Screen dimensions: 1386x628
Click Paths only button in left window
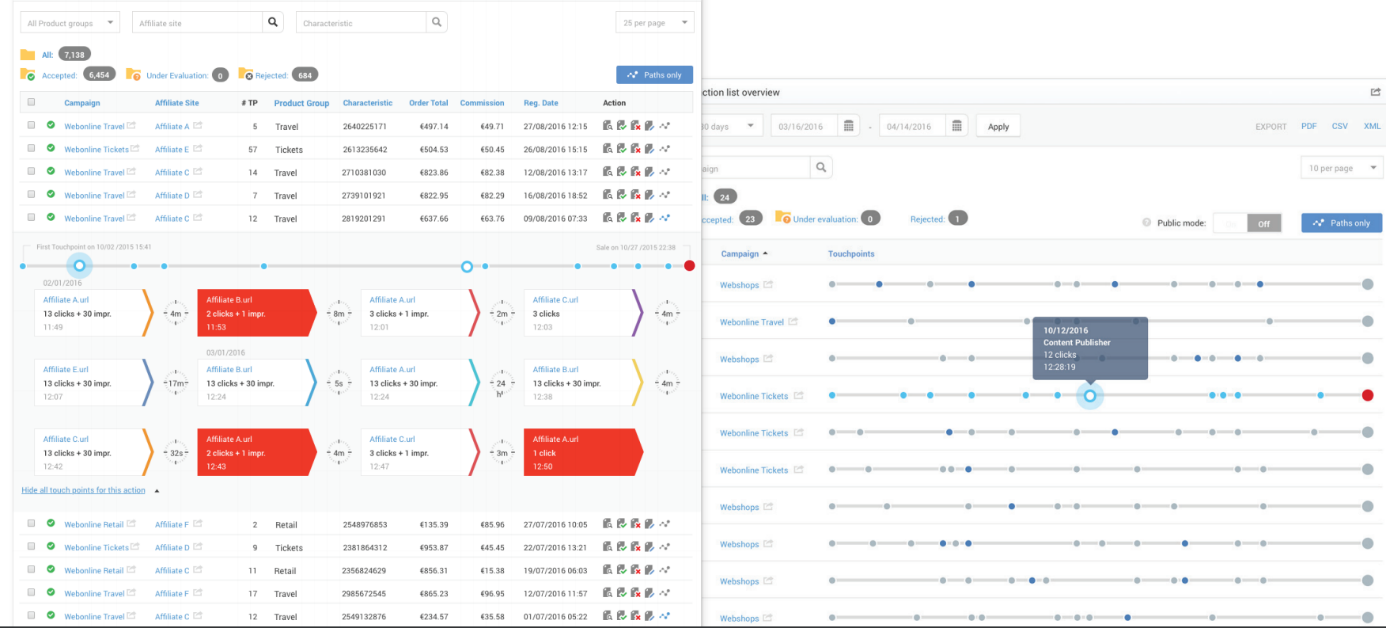click(x=654, y=75)
